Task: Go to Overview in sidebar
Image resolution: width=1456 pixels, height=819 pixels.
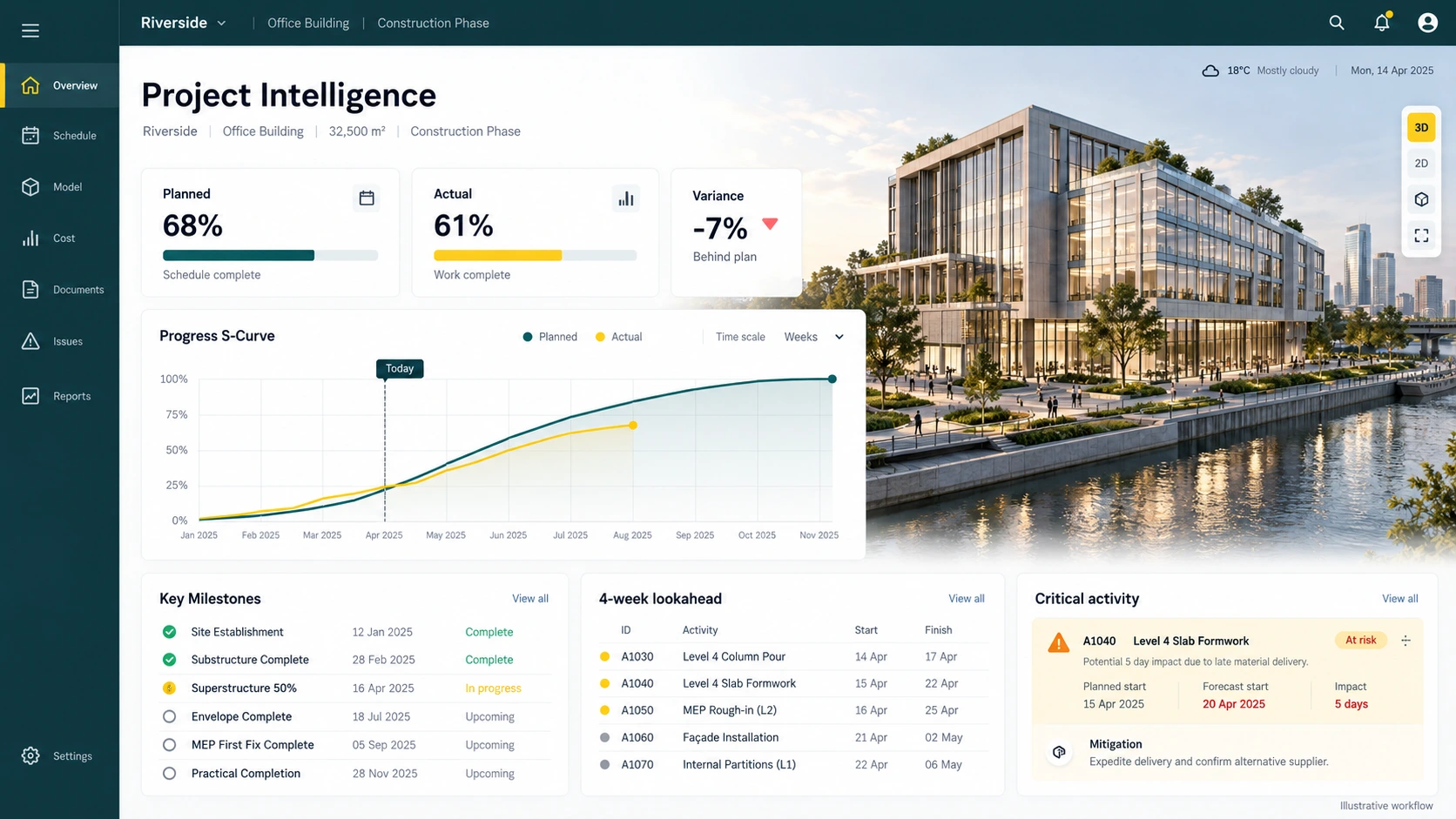Action: tap(60, 85)
